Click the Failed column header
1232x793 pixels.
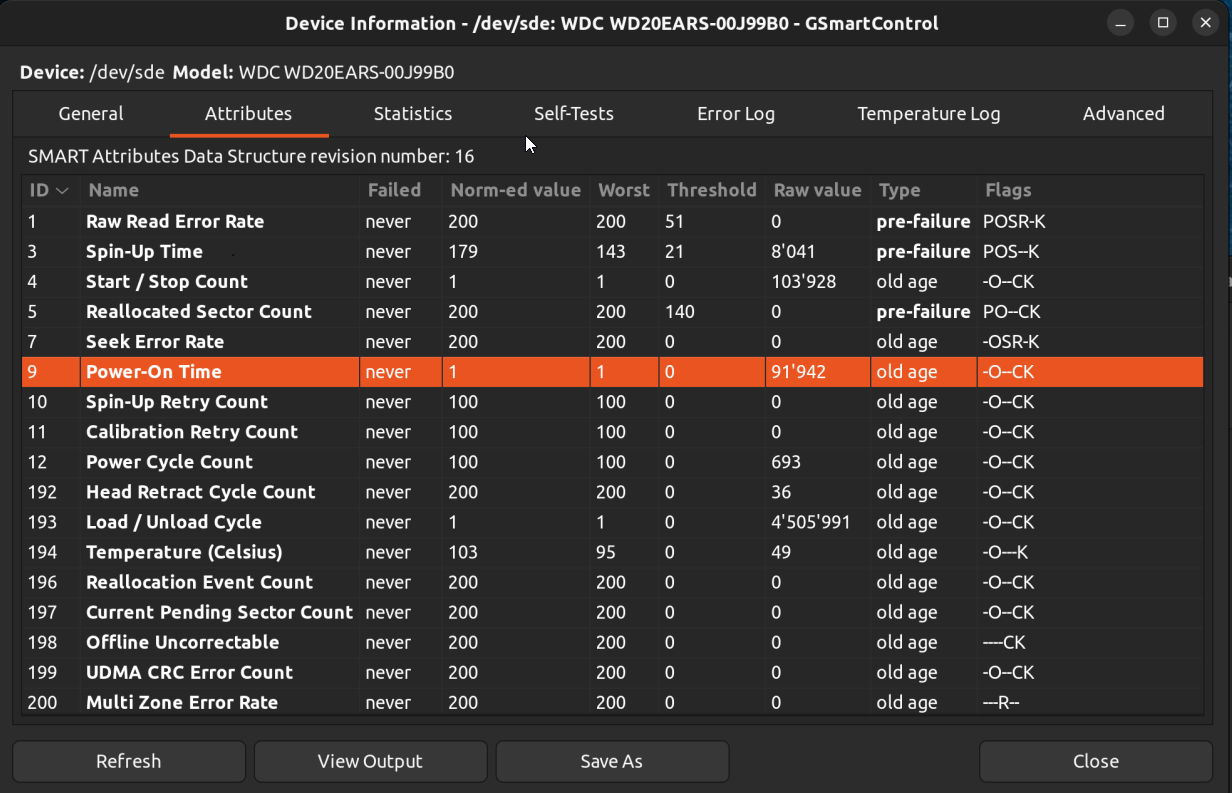pos(400,190)
